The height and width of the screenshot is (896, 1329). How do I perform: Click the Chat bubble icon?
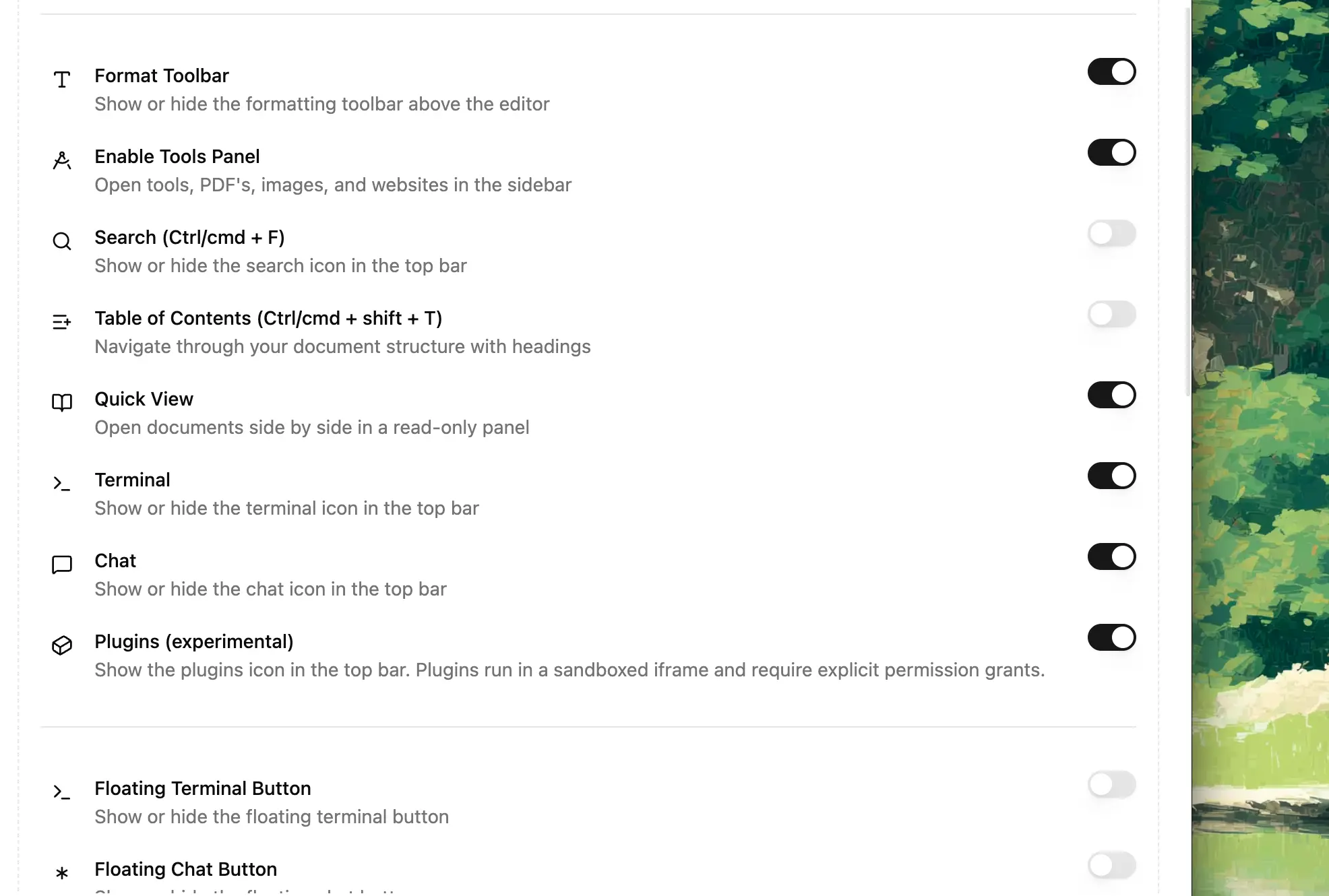[62, 565]
